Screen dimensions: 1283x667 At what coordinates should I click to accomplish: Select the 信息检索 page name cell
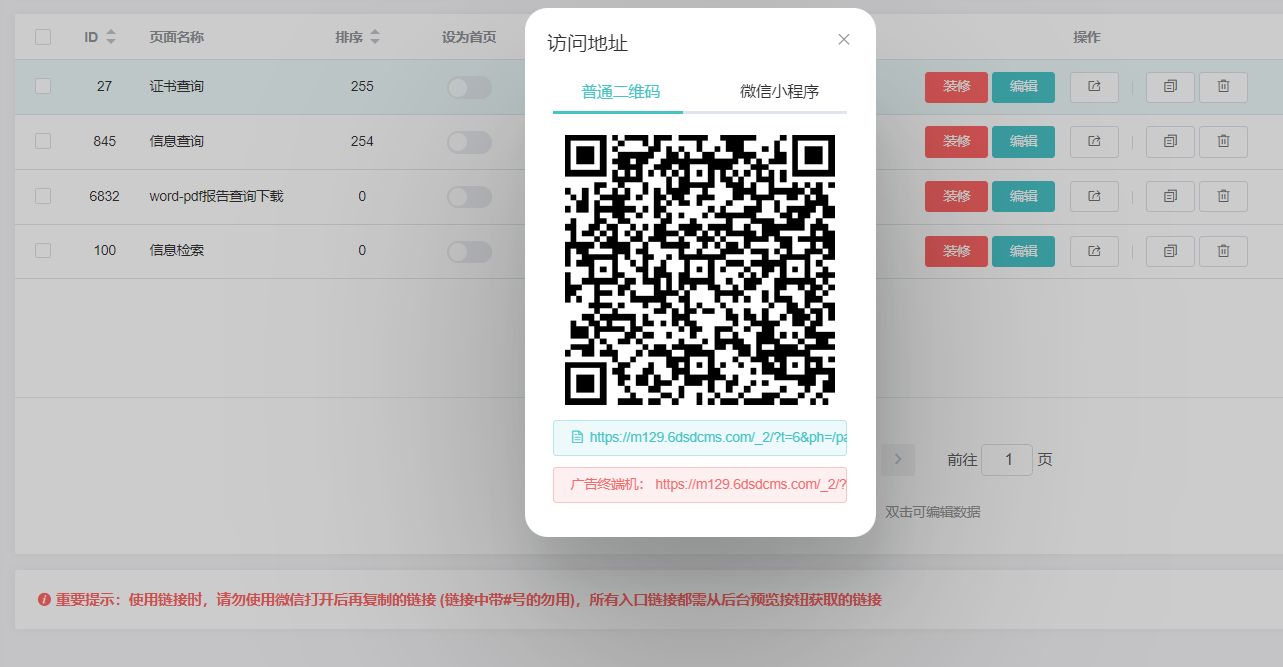point(176,251)
